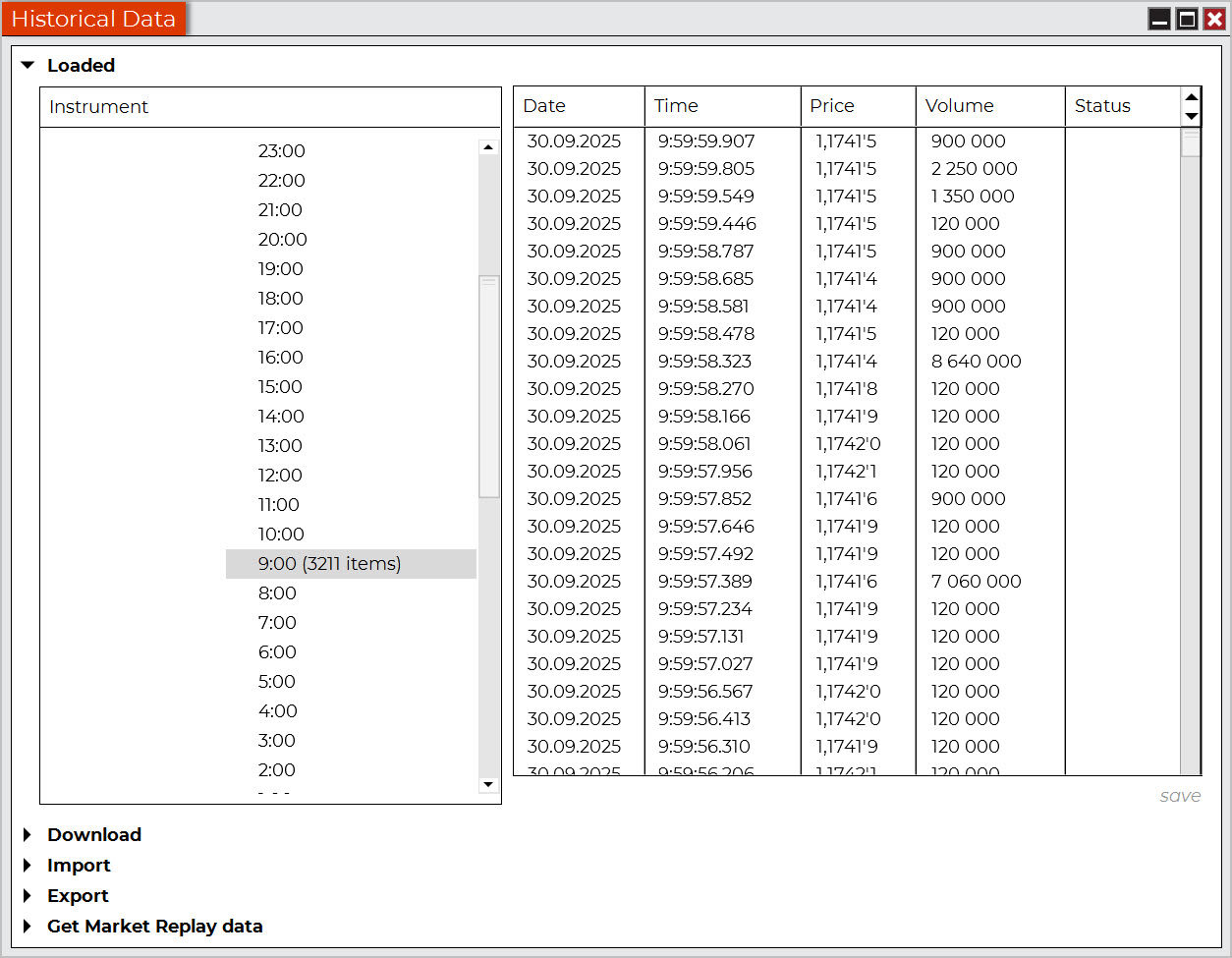Click the Date column header
The width and height of the screenshot is (1232, 958).
(544, 106)
